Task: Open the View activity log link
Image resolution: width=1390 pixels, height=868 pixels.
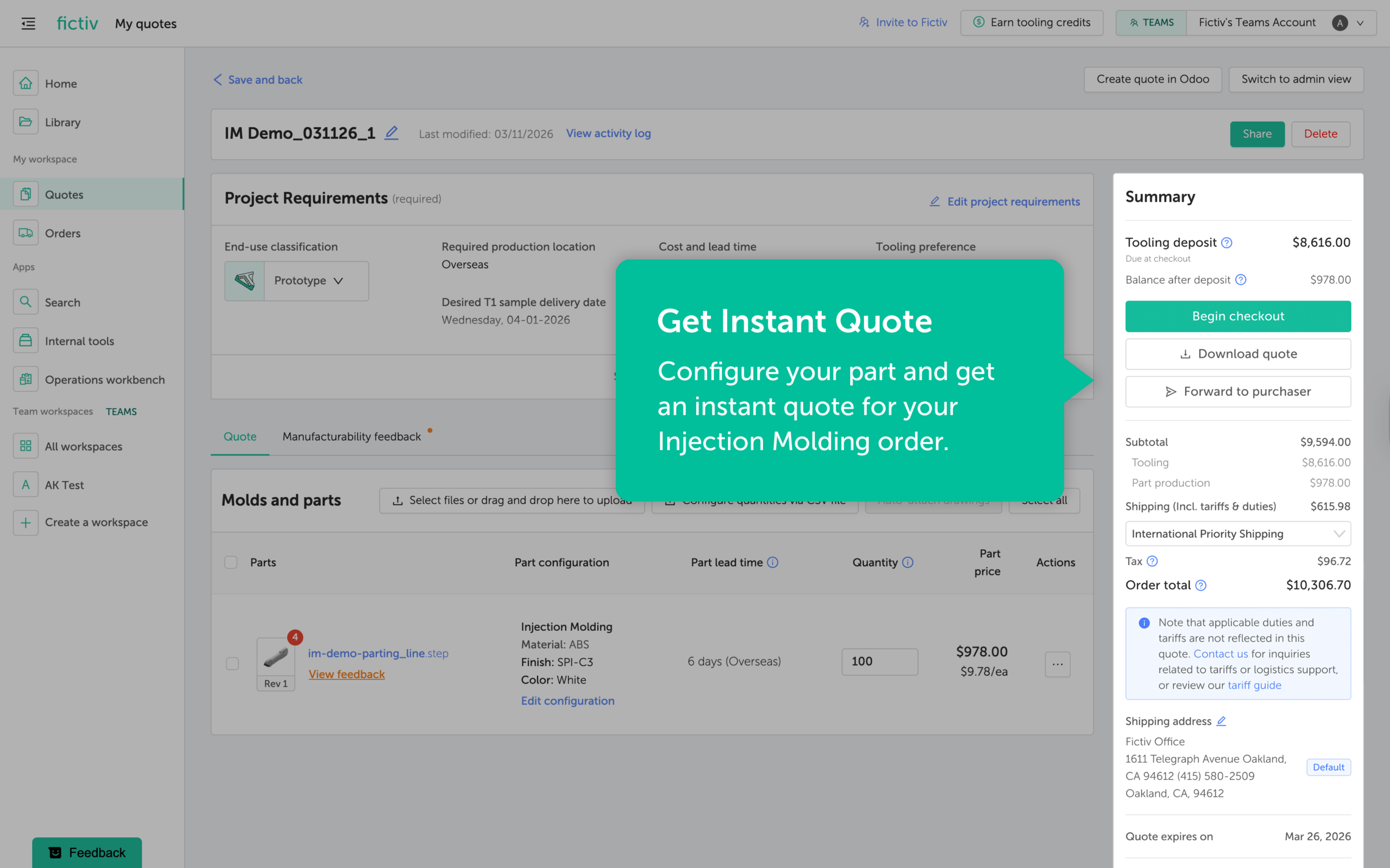Action: [608, 133]
